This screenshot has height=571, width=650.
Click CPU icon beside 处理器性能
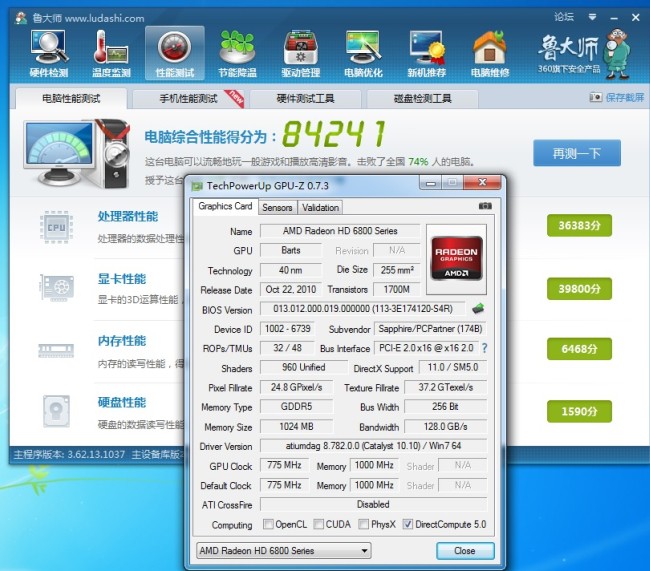coord(56,227)
